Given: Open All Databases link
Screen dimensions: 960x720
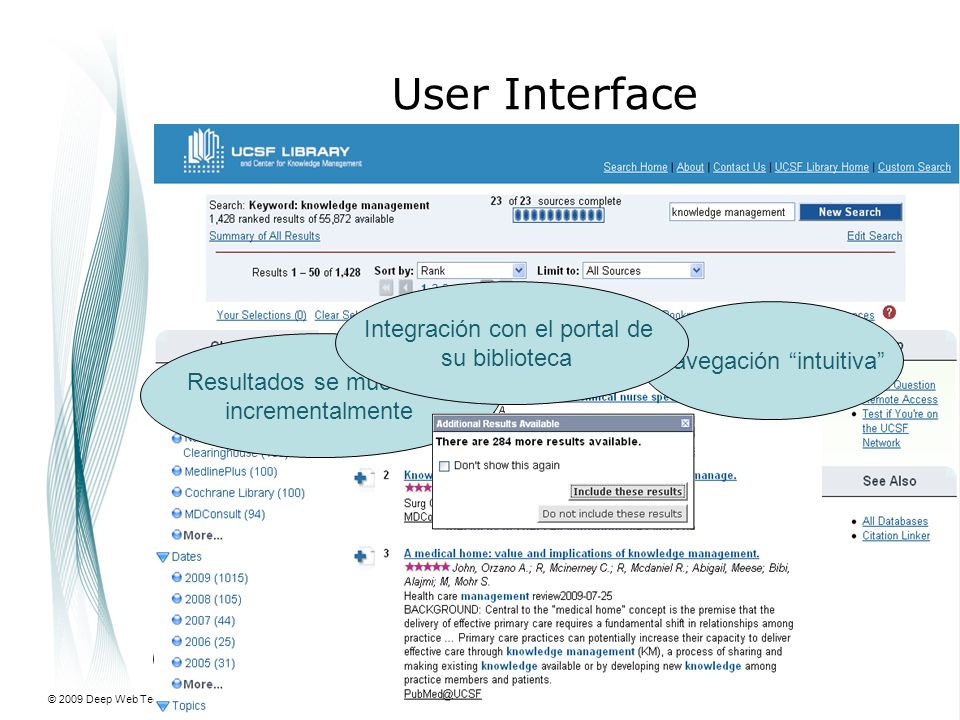Looking at the screenshot, I should pos(894,522).
